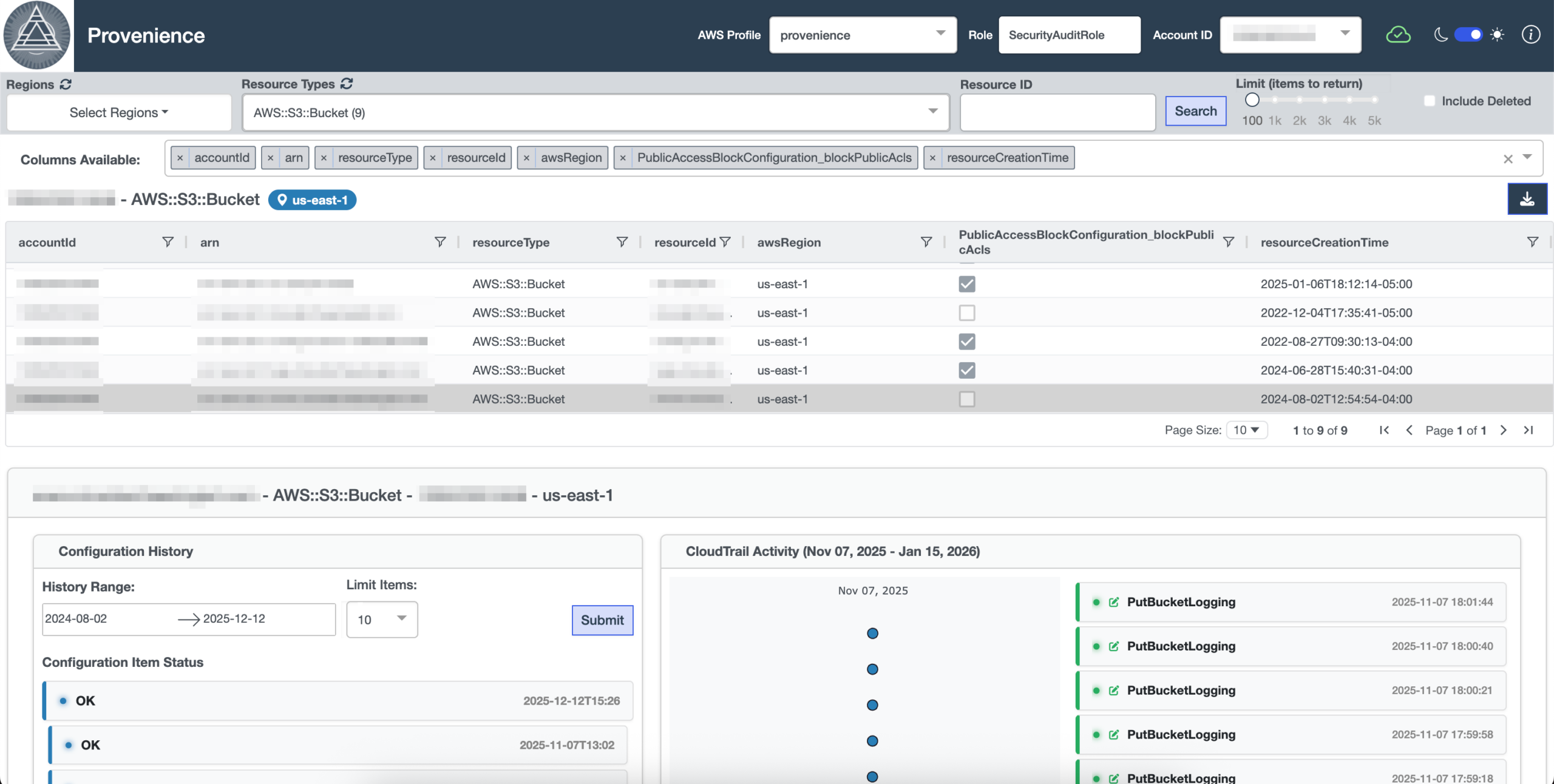This screenshot has width=1554, height=784.
Task: Click the Limit slider handle at 100
Action: pyautogui.click(x=1252, y=100)
